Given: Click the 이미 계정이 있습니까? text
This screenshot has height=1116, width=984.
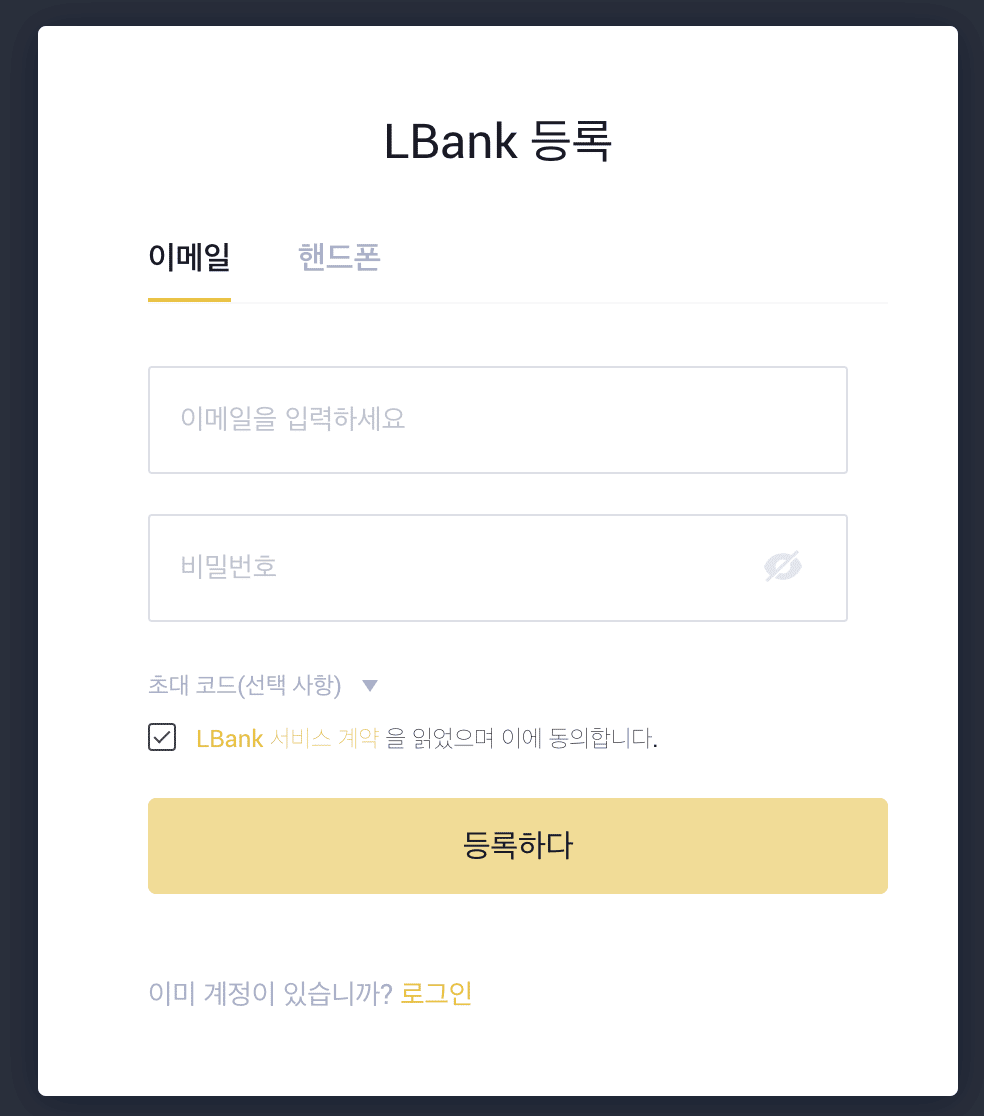Looking at the screenshot, I should (270, 994).
